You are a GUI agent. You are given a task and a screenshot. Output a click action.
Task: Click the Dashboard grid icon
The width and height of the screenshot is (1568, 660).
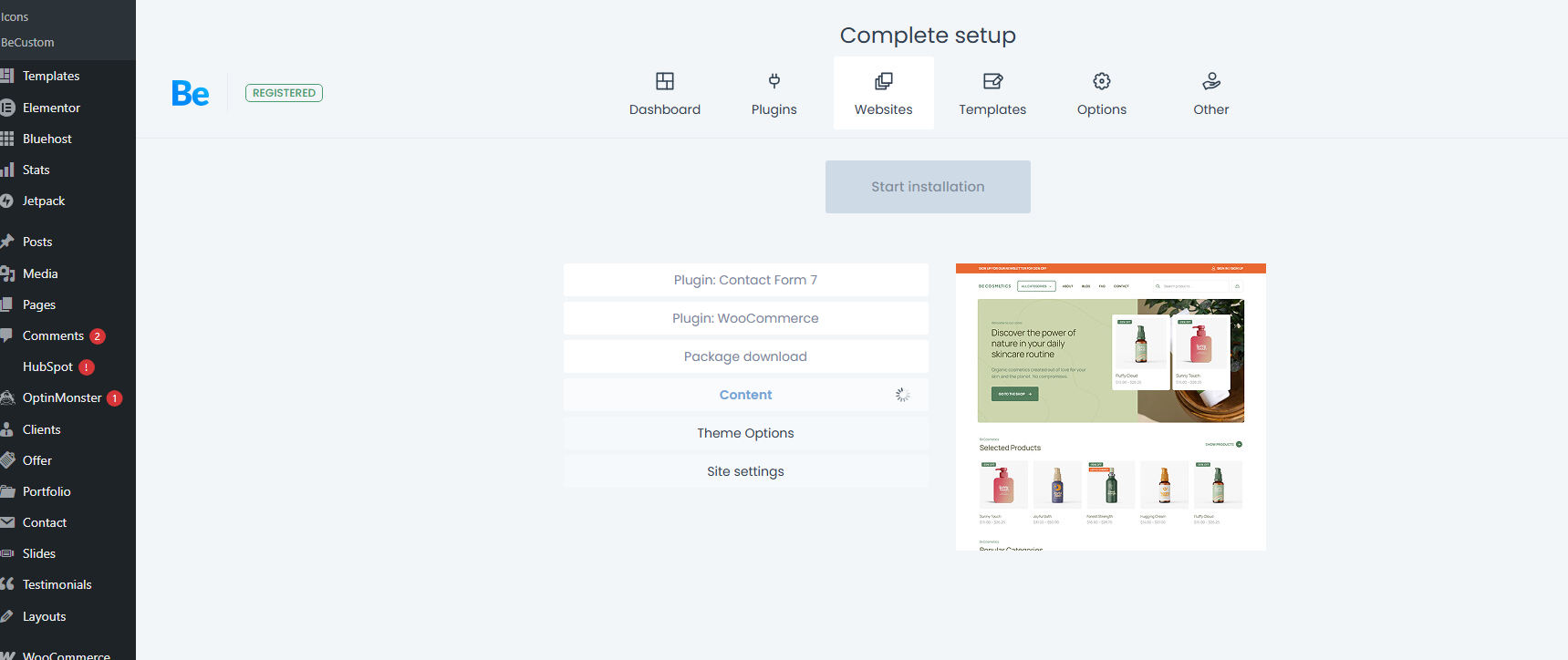(x=665, y=81)
